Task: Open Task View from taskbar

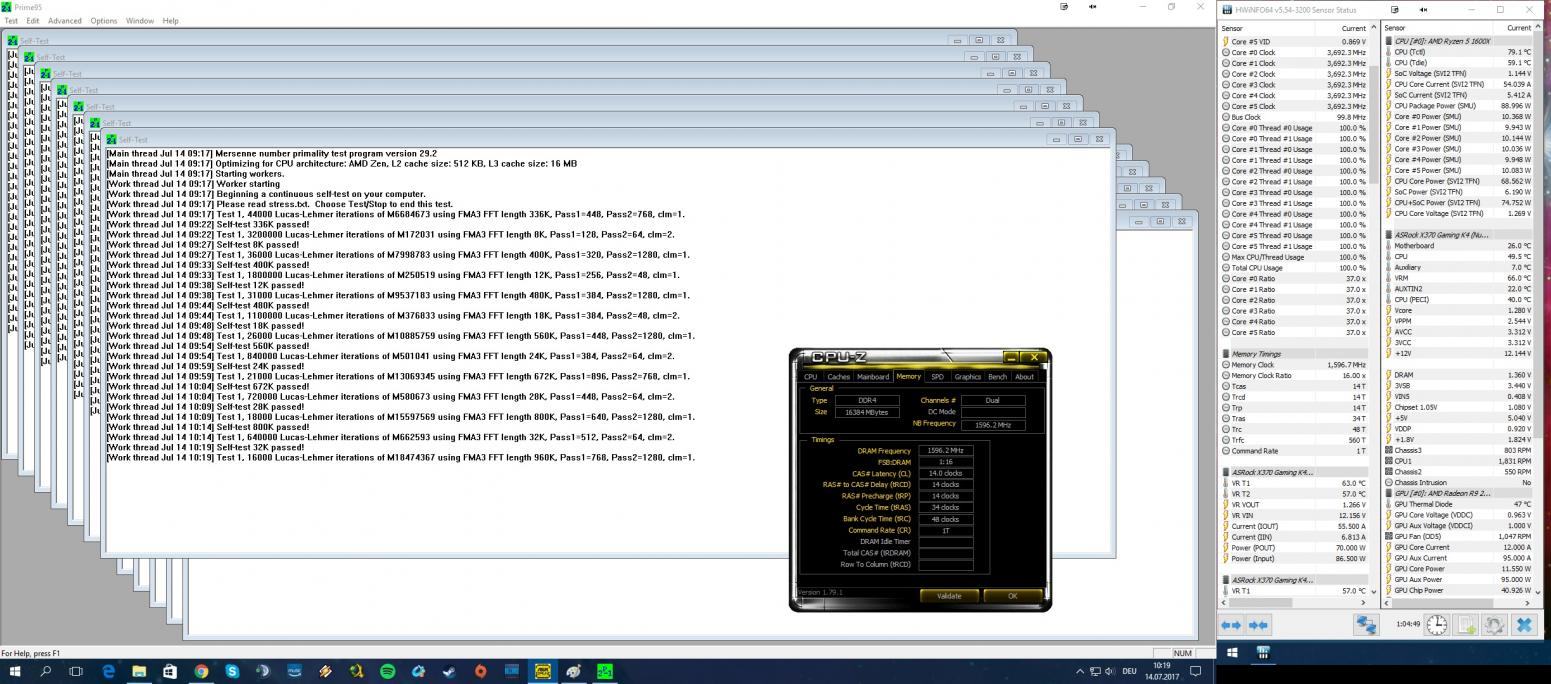Action: coord(76,671)
